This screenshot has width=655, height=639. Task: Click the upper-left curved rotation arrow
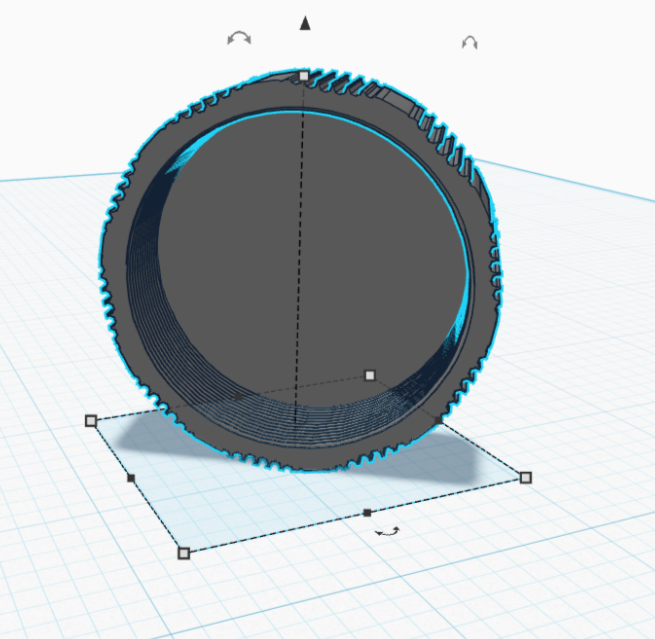click(239, 38)
